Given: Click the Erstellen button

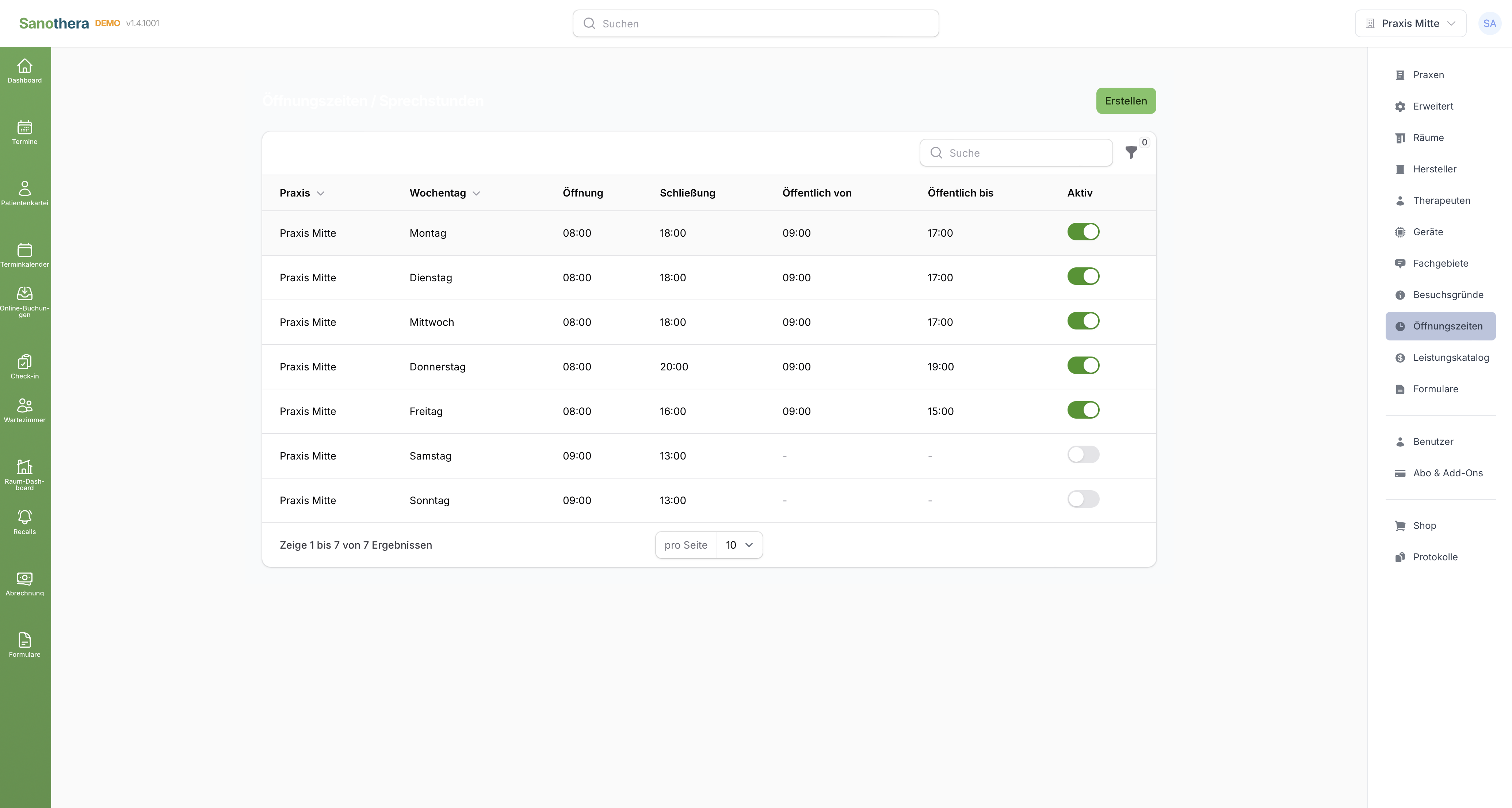Looking at the screenshot, I should tap(1126, 101).
